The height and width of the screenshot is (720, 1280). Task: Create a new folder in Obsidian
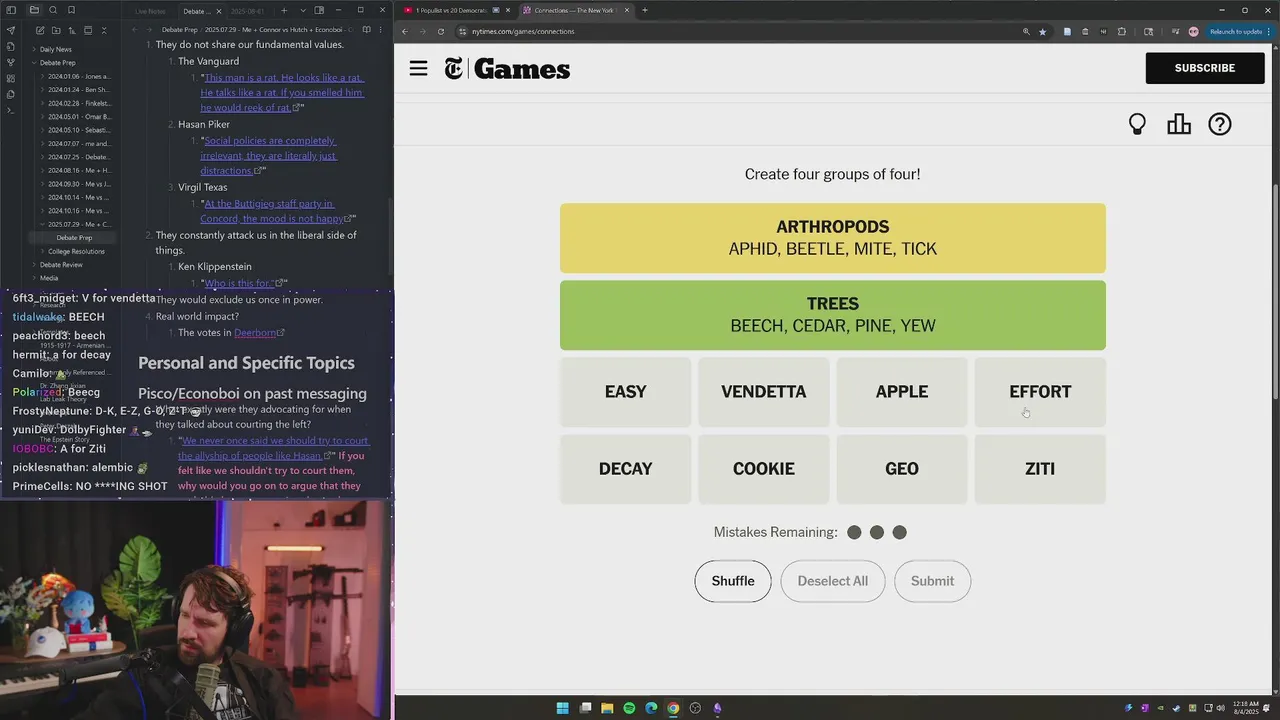point(56,30)
